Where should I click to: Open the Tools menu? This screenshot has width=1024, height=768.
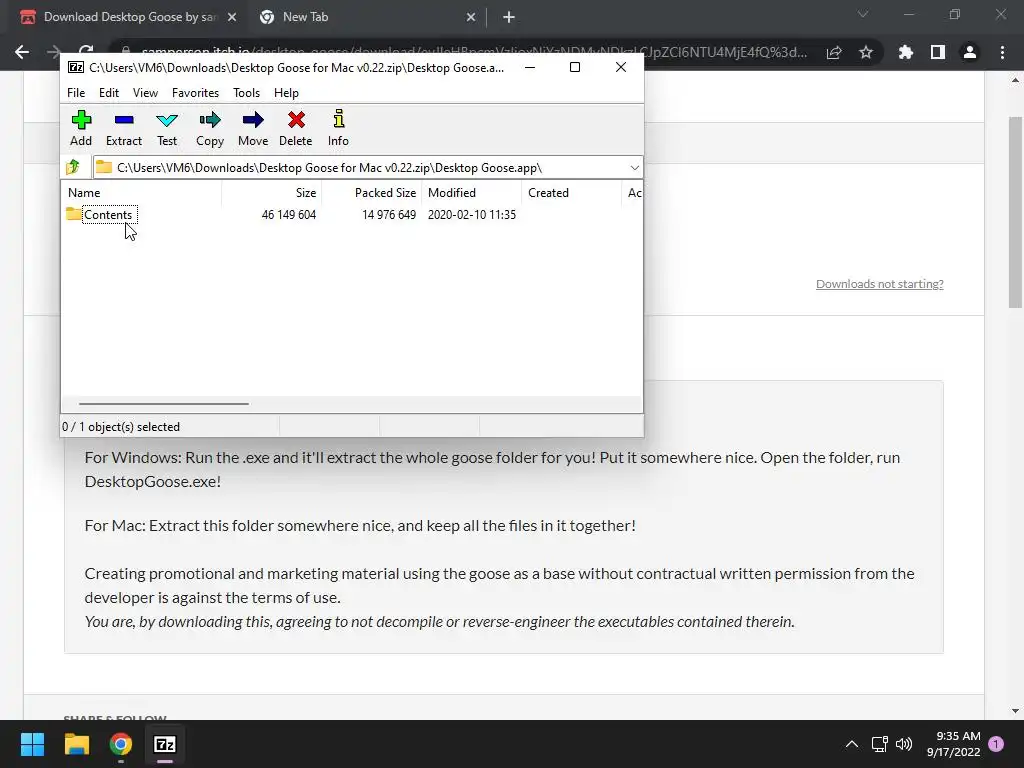[246, 93]
